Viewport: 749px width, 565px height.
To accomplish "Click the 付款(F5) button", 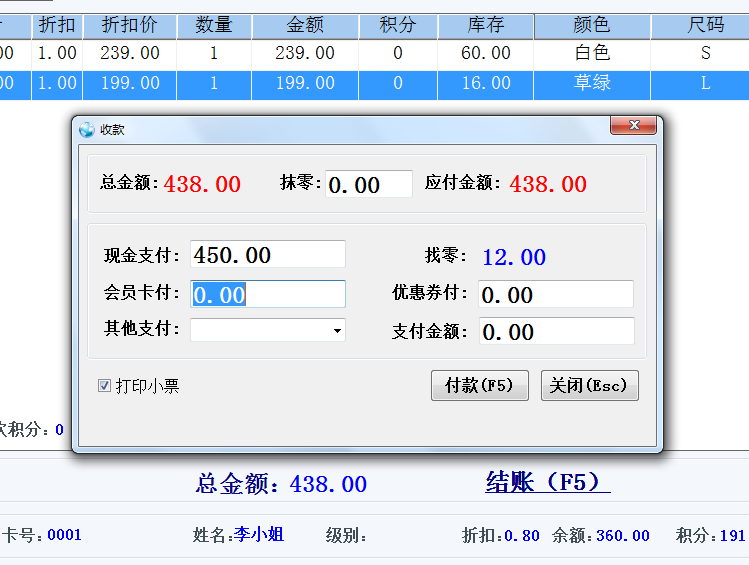I will [479, 386].
